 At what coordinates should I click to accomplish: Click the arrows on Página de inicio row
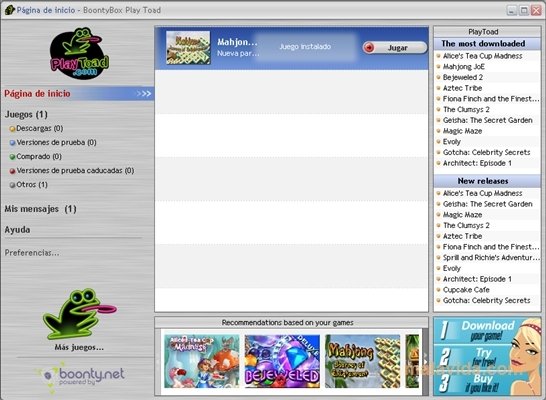coord(144,94)
